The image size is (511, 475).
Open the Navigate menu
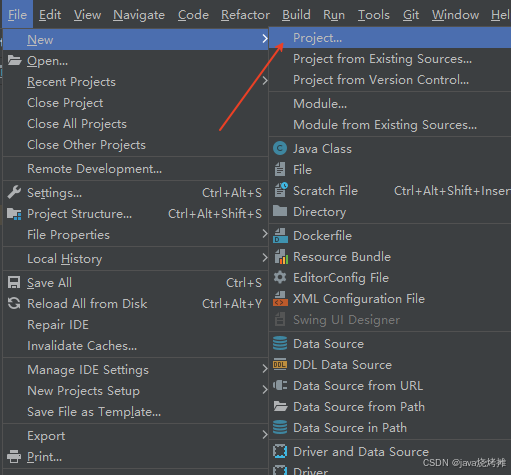point(139,15)
